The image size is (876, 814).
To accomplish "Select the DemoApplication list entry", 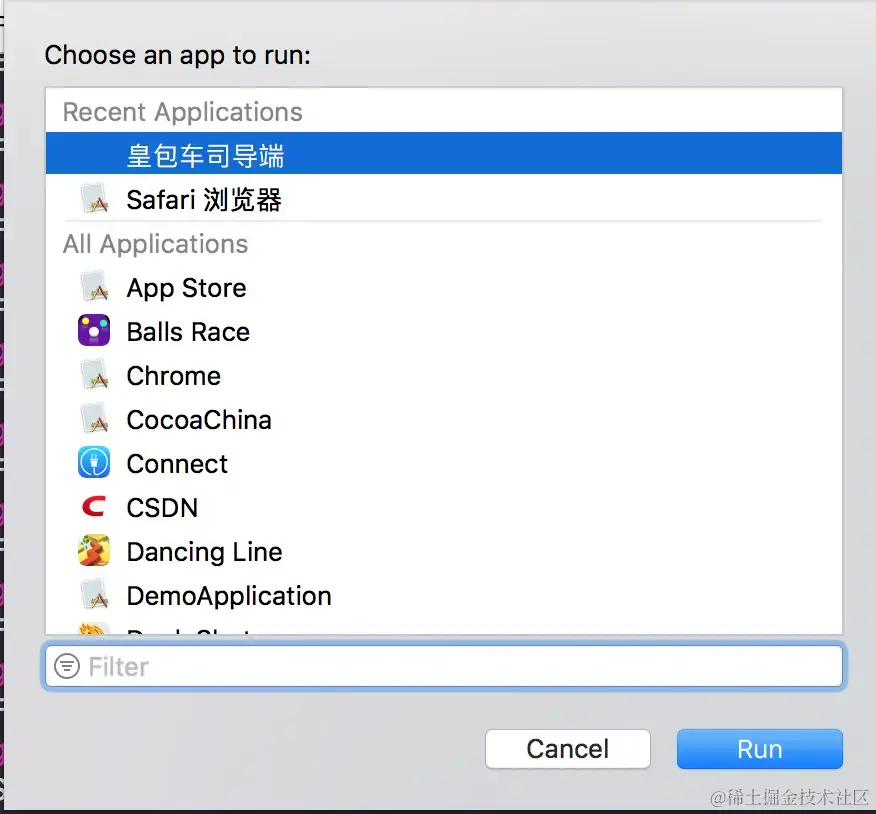I will pyautogui.click(x=444, y=596).
